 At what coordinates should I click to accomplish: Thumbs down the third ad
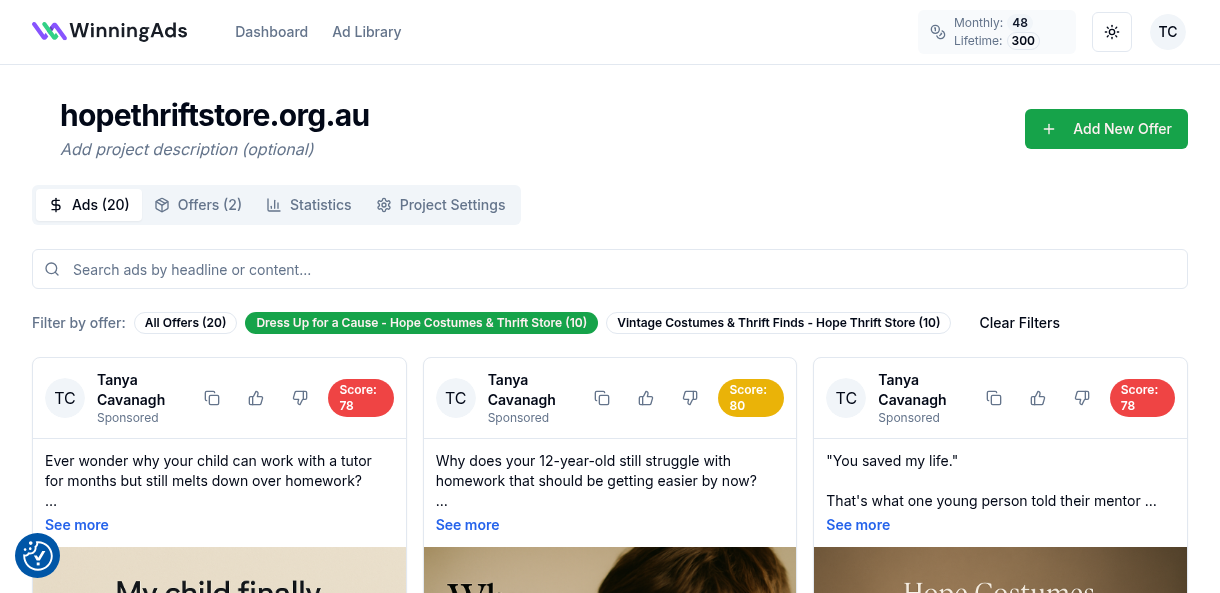(x=1082, y=398)
